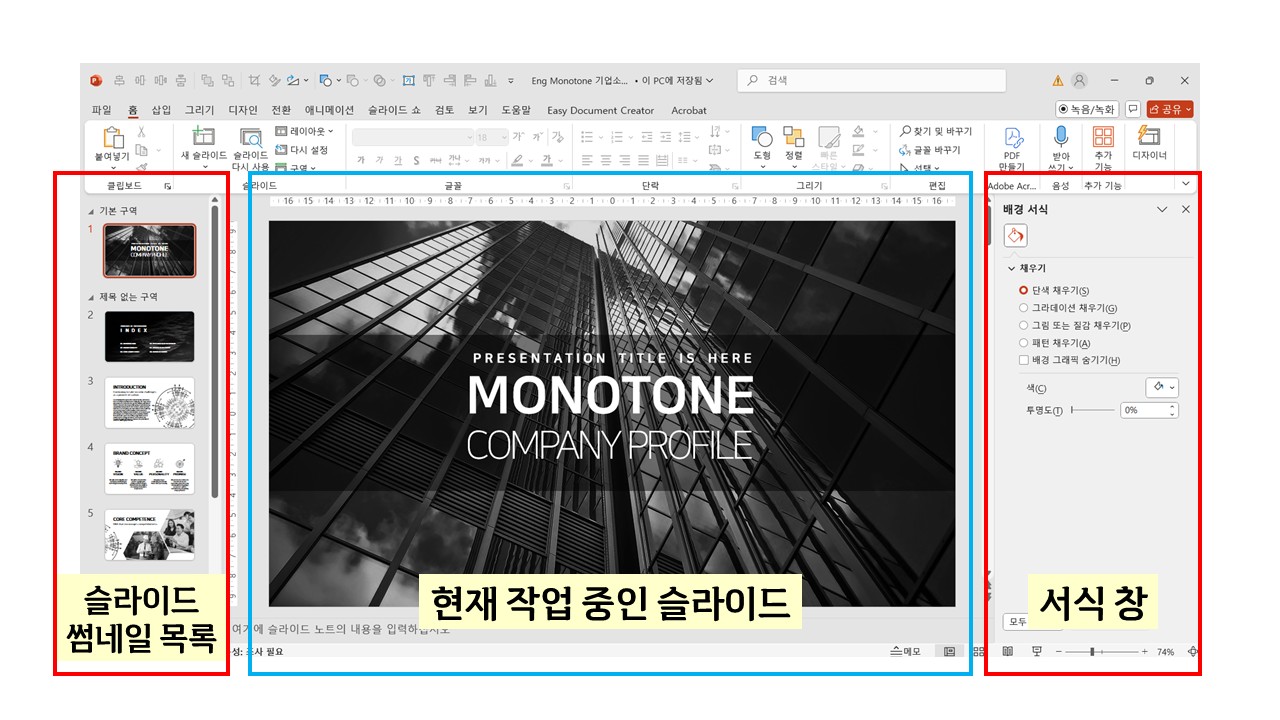Open 추가 기능 (Add-ins) grid icon

[1103, 136]
